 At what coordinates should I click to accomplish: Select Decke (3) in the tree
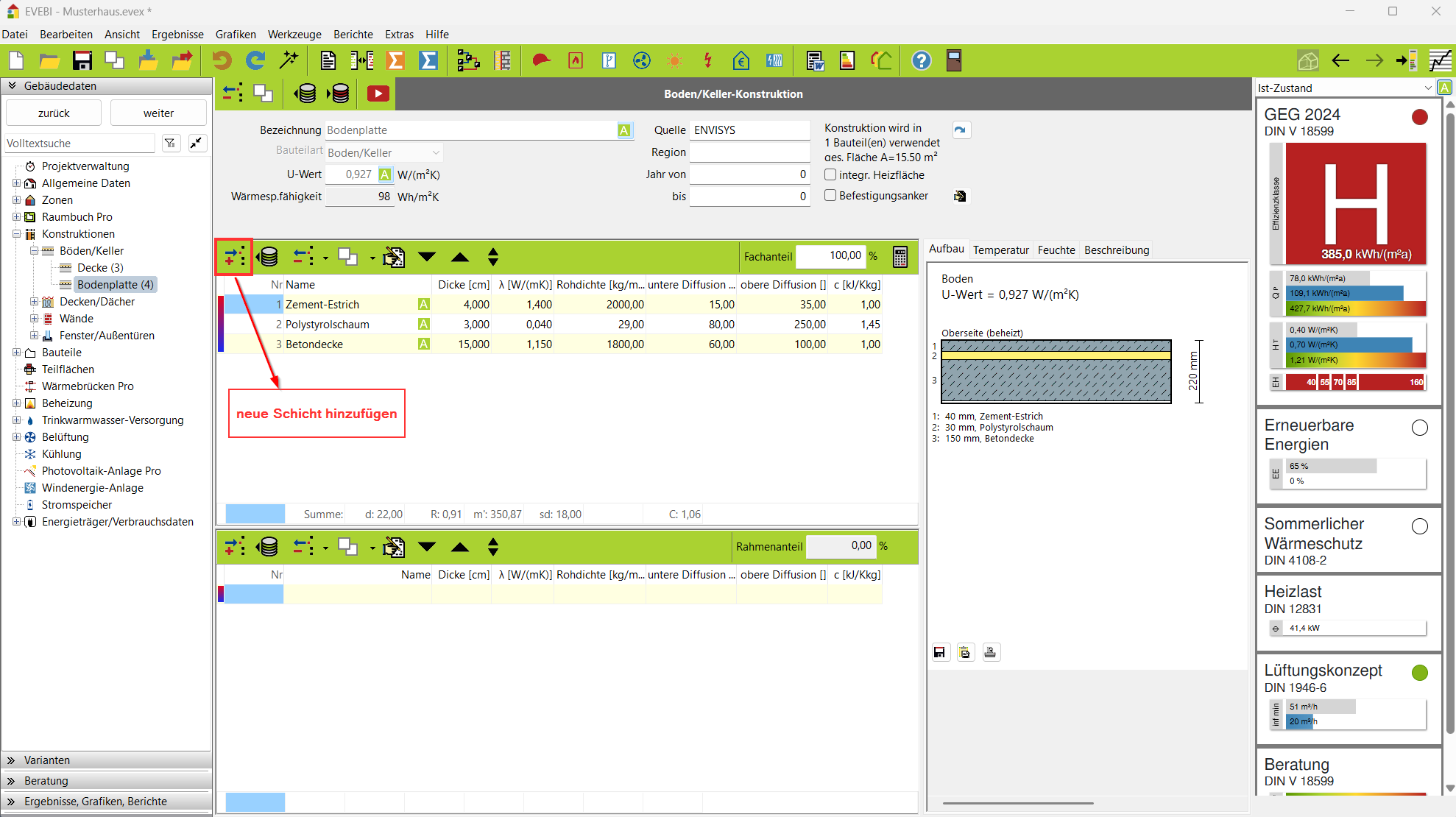(x=100, y=268)
